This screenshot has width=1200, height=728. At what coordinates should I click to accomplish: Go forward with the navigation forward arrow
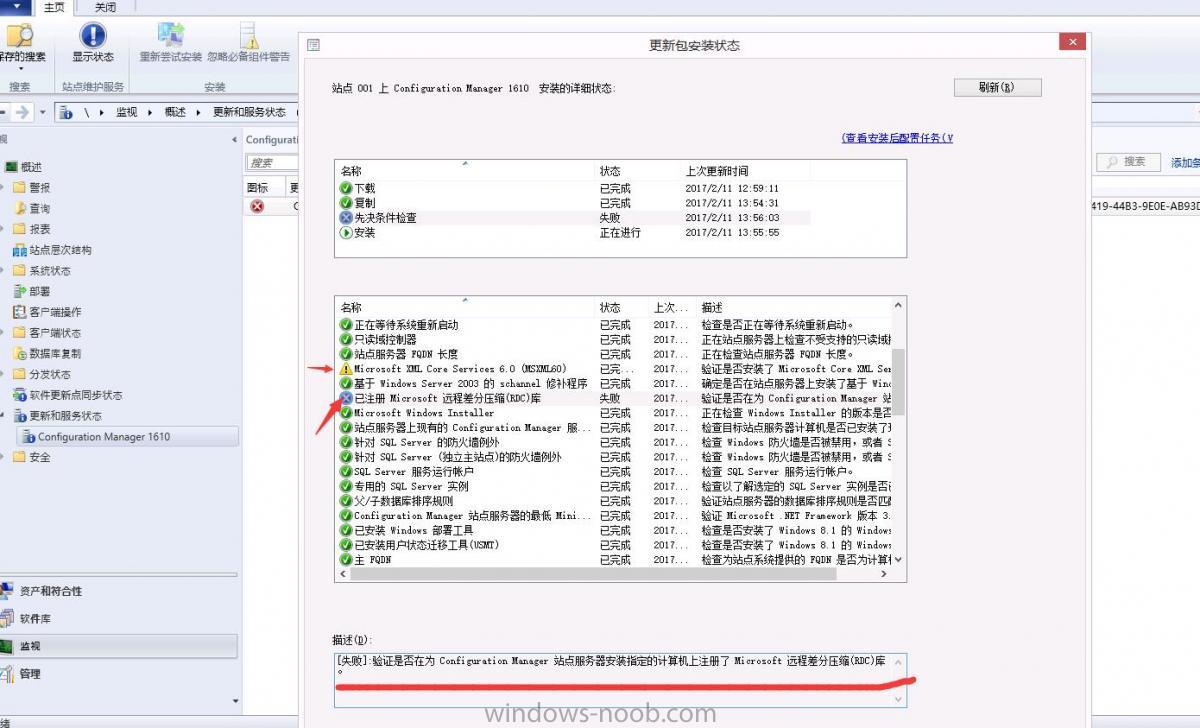[22, 112]
